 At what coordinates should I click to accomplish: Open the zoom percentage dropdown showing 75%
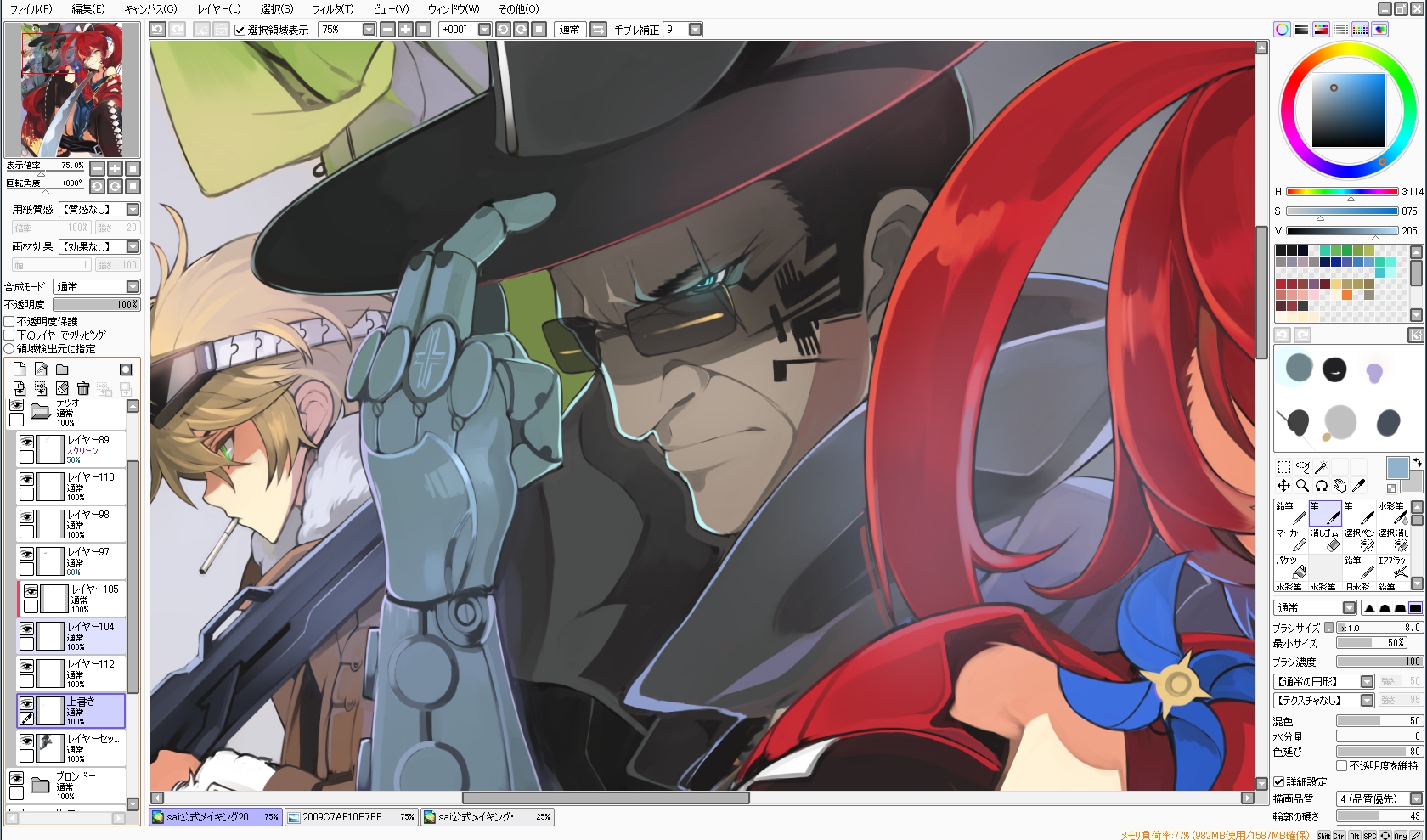point(369,30)
